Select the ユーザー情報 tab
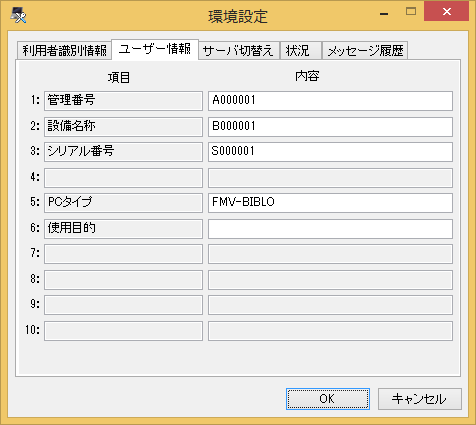 [x=155, y=49]
